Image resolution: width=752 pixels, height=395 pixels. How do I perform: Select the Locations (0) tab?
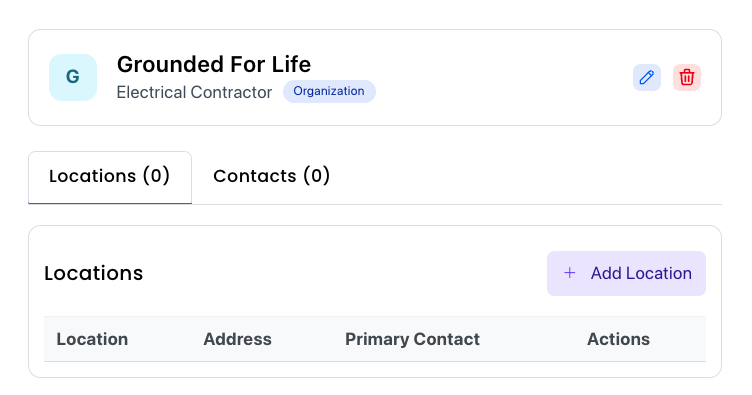110,177
